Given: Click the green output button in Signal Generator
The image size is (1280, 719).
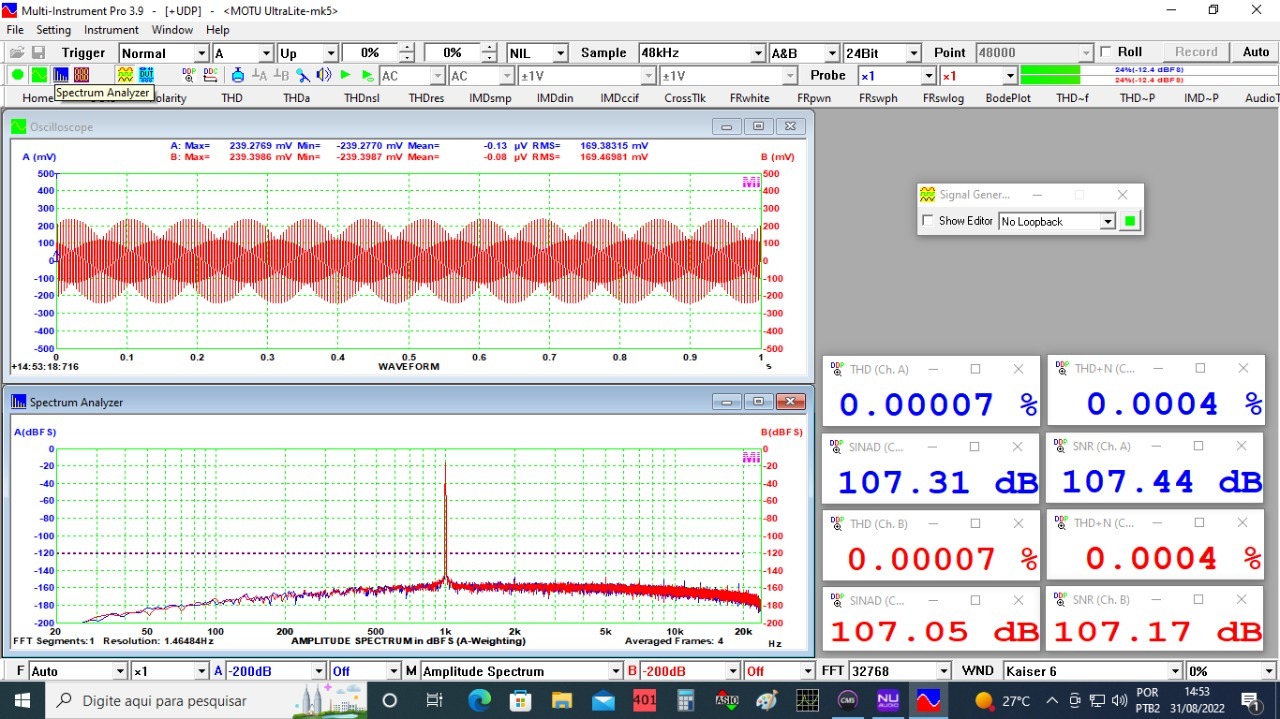Looking at the screenshot, I should click(x=1131, y=221).
